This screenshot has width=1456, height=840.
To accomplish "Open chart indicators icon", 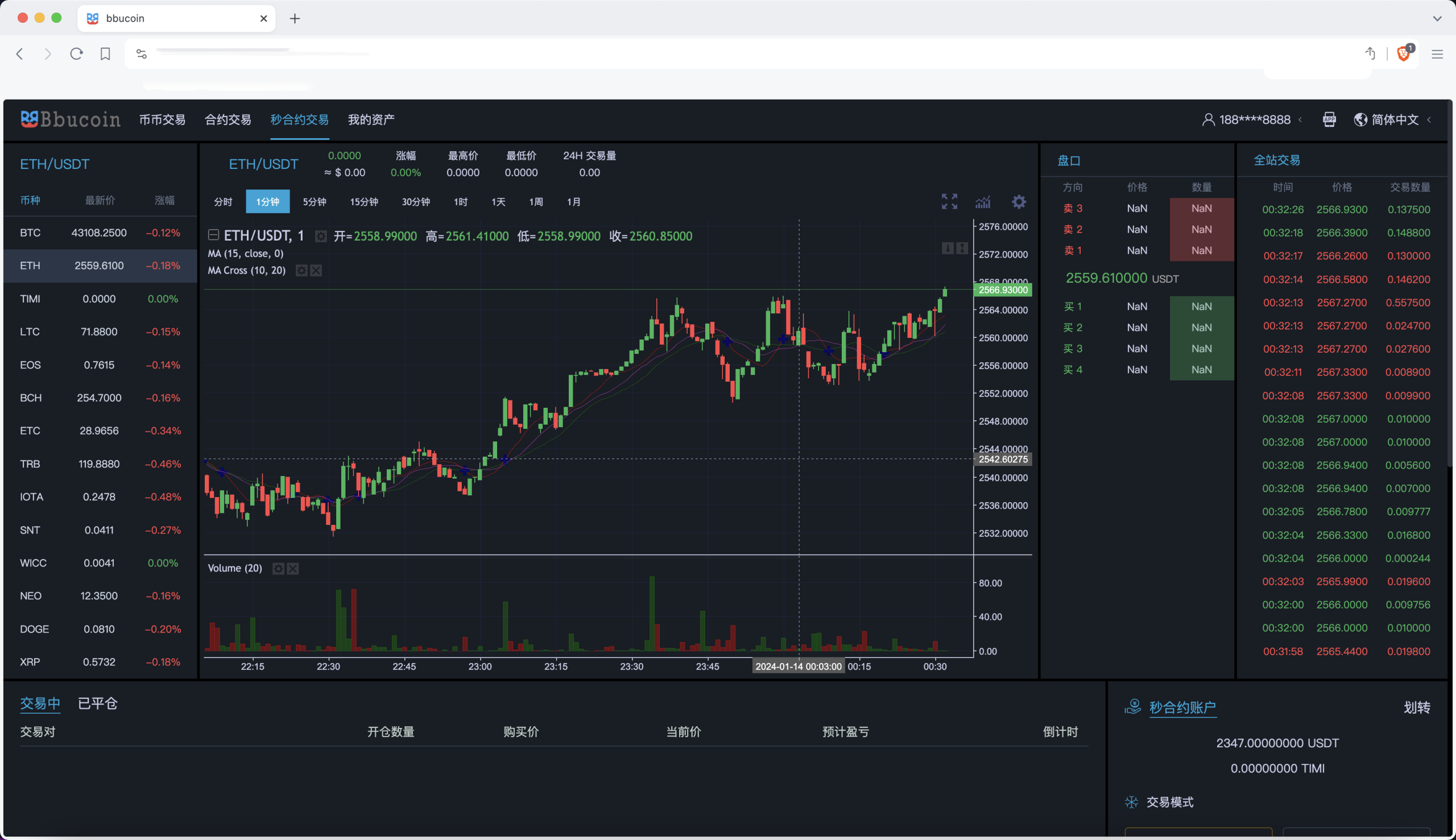I will click(983, 201).
